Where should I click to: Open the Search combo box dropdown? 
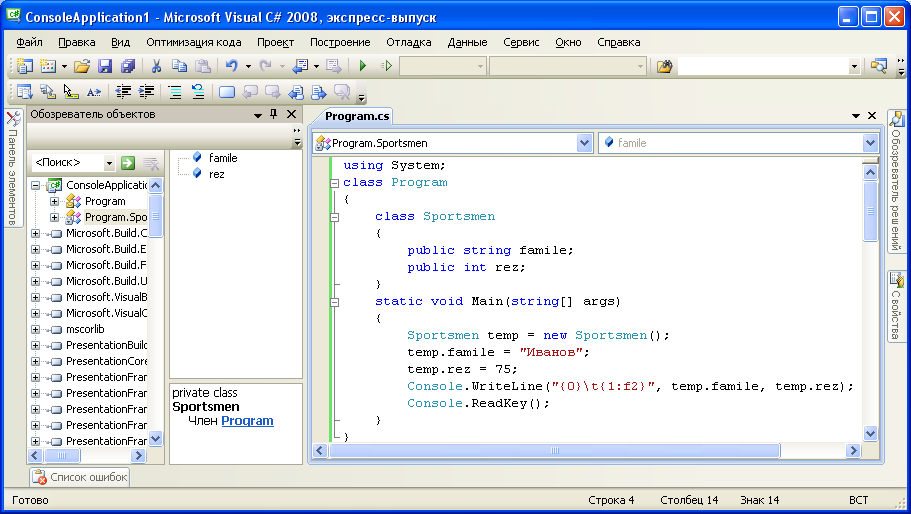coord(109,163)
